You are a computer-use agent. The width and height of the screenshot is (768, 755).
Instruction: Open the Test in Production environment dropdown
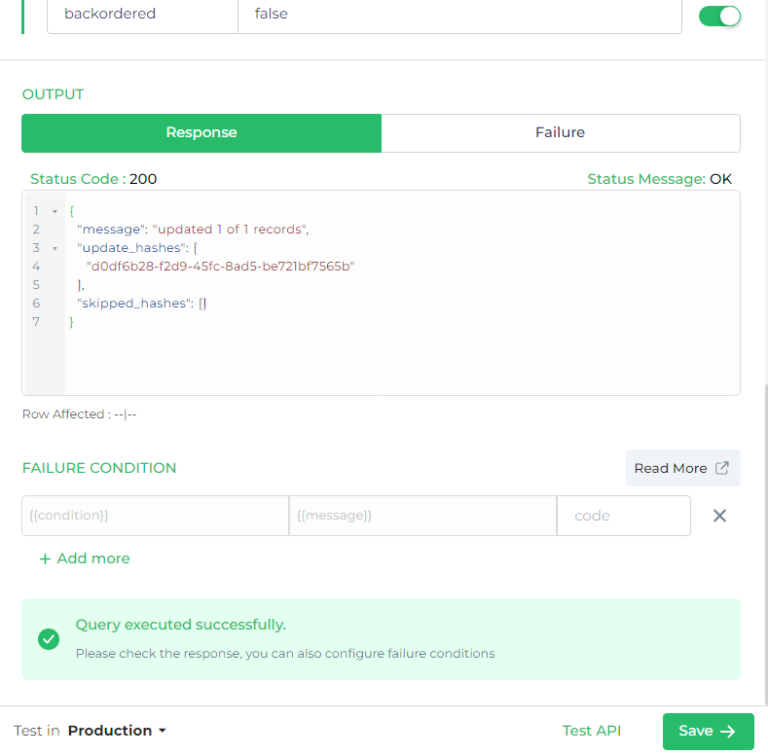pos(117,731)
